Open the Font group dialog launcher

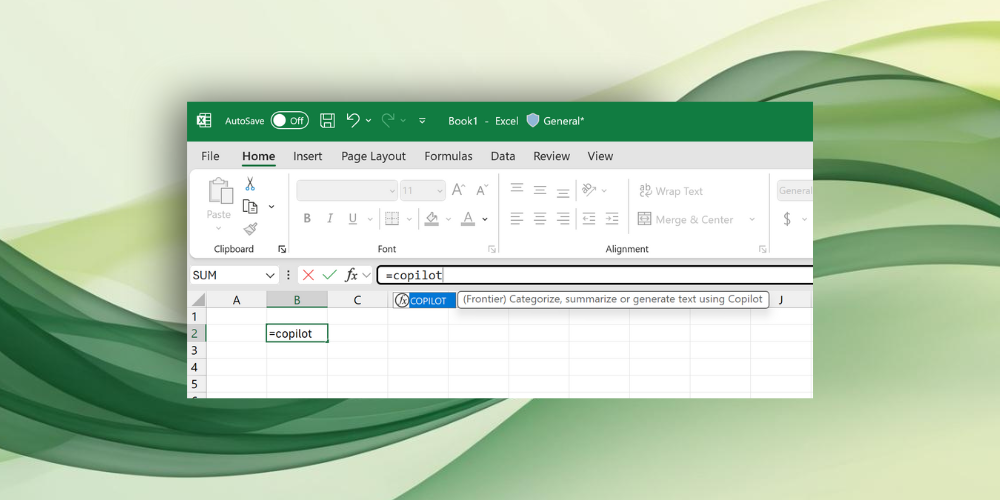coord(492,249)
